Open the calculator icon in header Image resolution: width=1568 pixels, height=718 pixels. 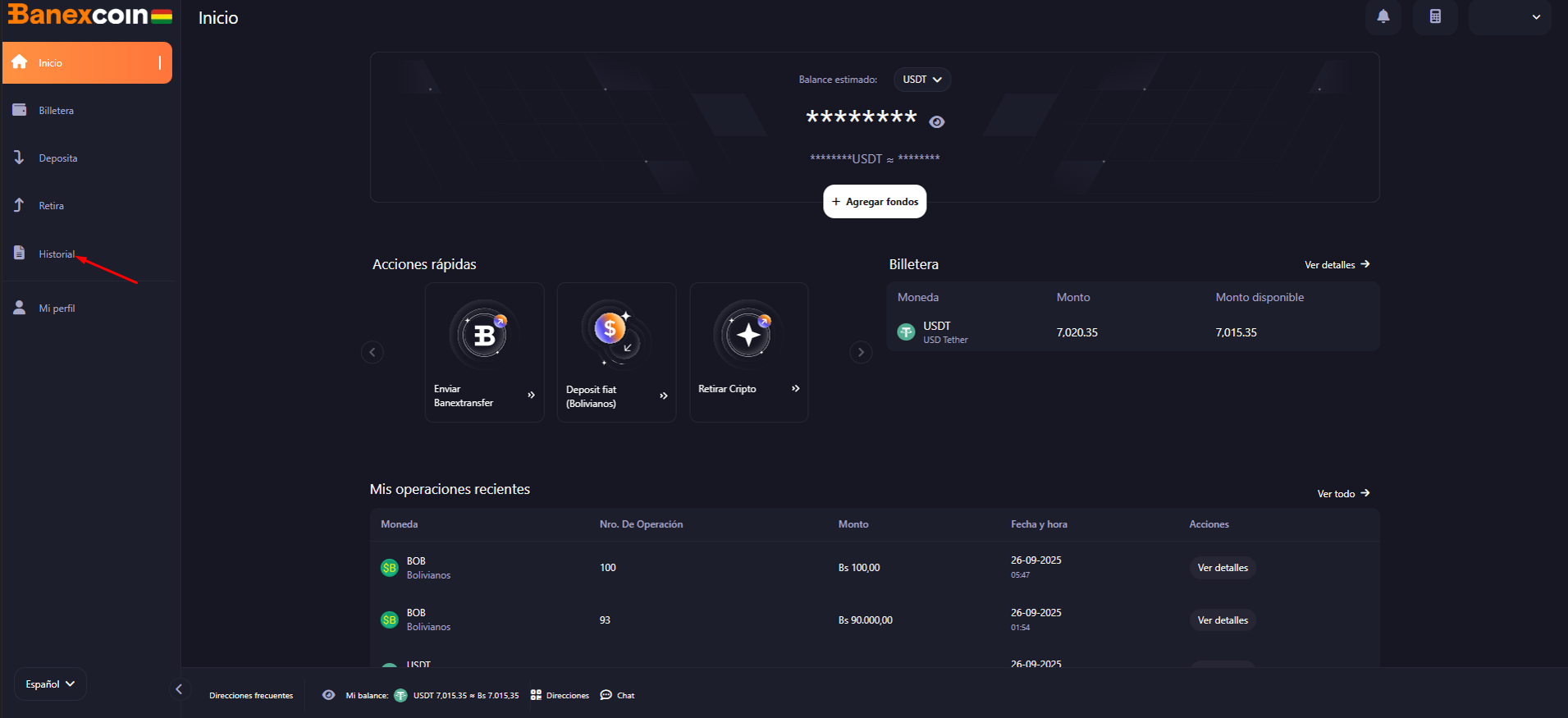coord(1435,17)
